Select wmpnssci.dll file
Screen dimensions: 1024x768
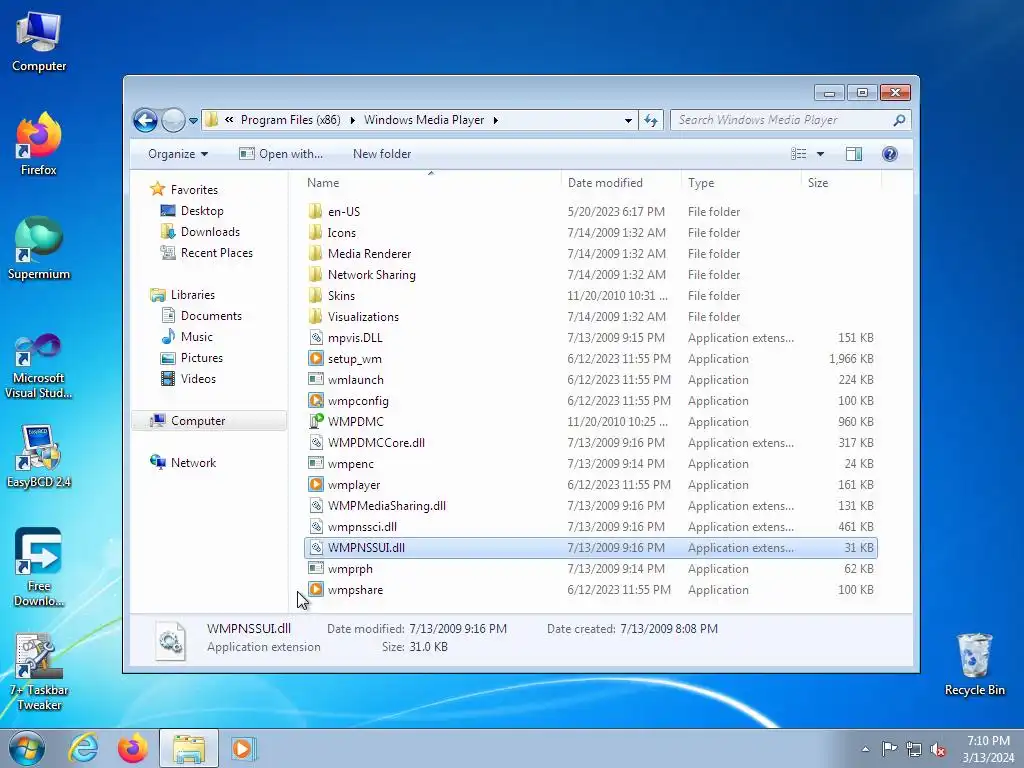[x=590, y=526]
